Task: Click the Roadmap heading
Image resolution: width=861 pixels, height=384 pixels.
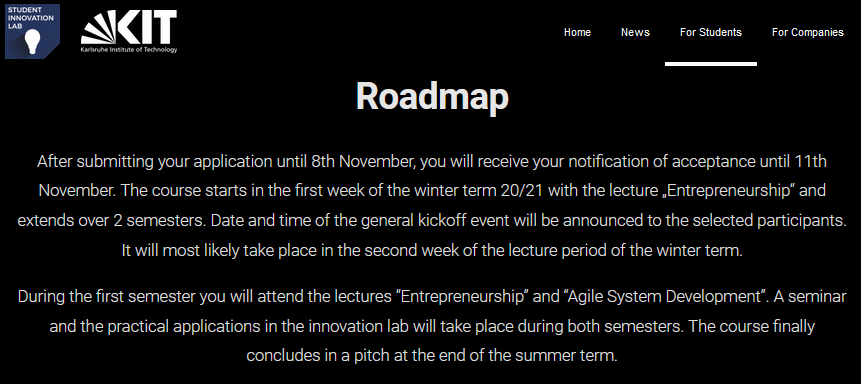Action: 432,96
